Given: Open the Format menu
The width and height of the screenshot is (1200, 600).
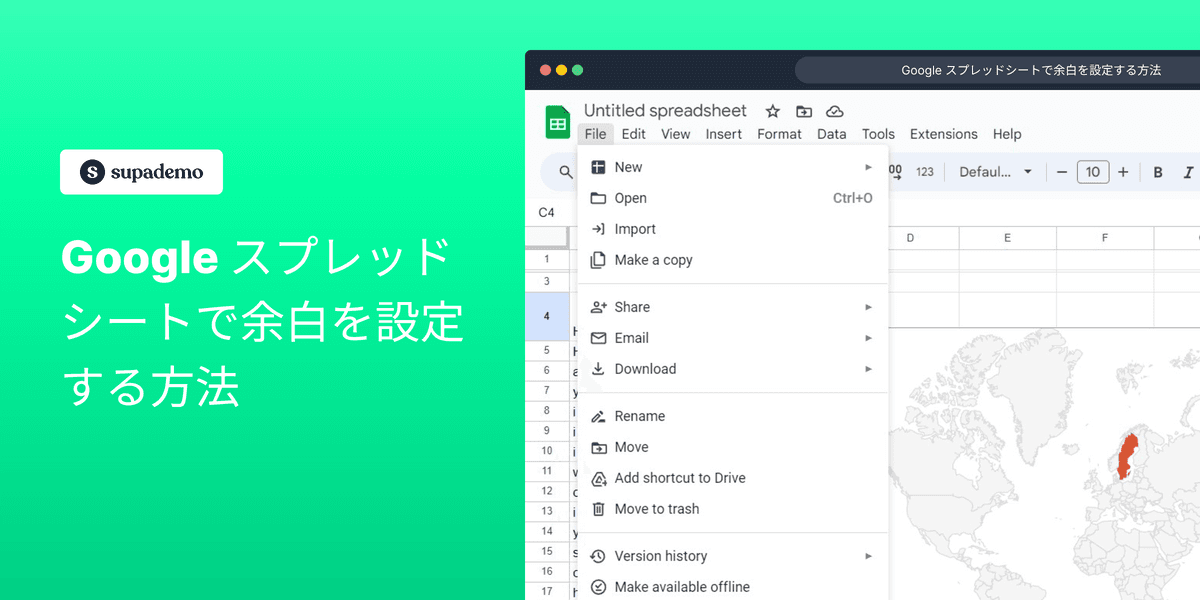Looking at the screenshot, I should (779, 133).
